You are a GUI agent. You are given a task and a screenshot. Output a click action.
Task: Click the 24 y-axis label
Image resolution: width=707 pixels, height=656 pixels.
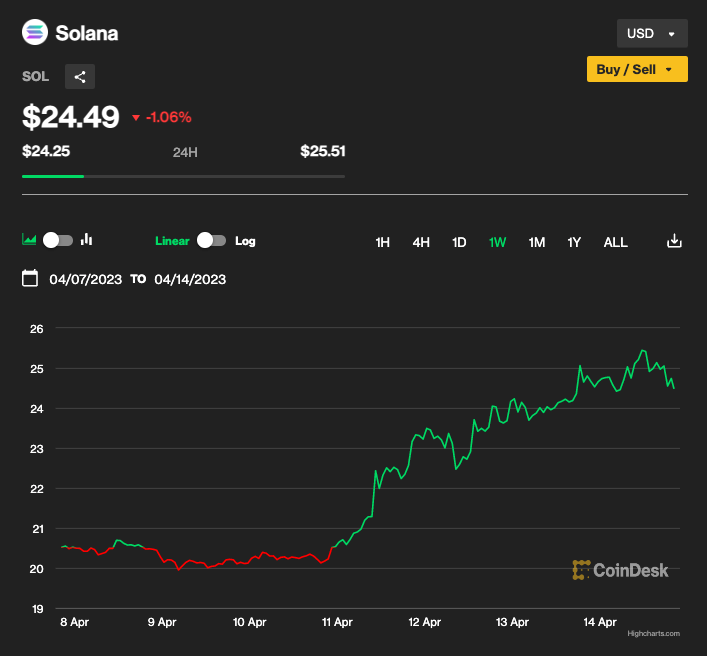click(x=37, y=409)
